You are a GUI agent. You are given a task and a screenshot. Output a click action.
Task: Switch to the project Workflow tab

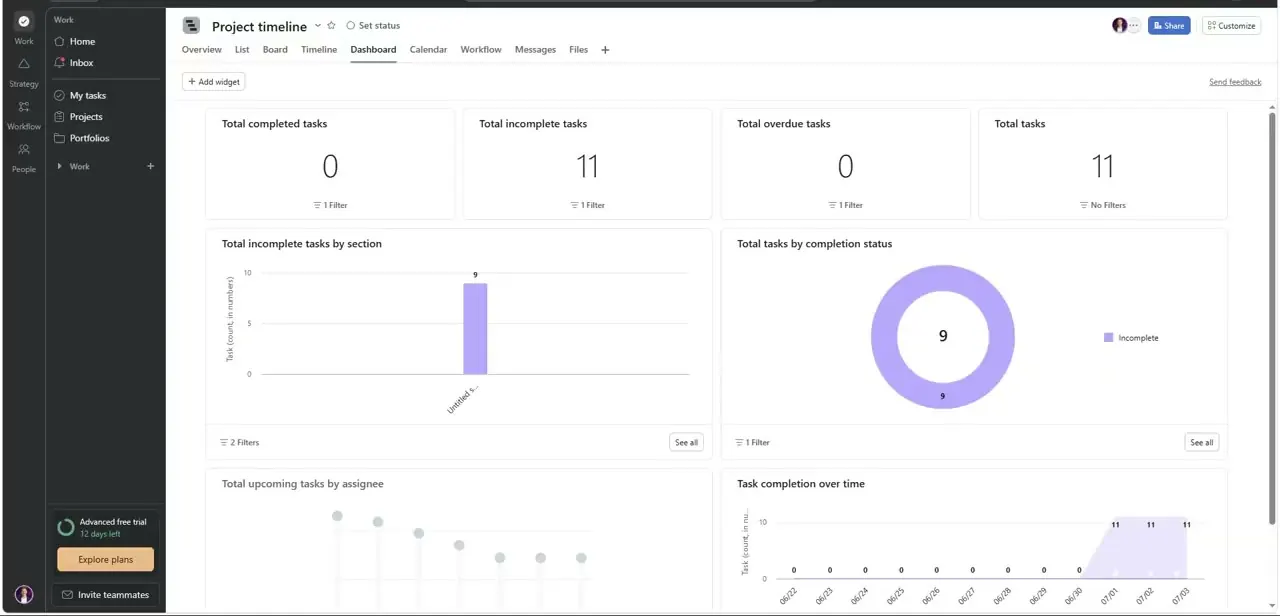pos(481,50)
